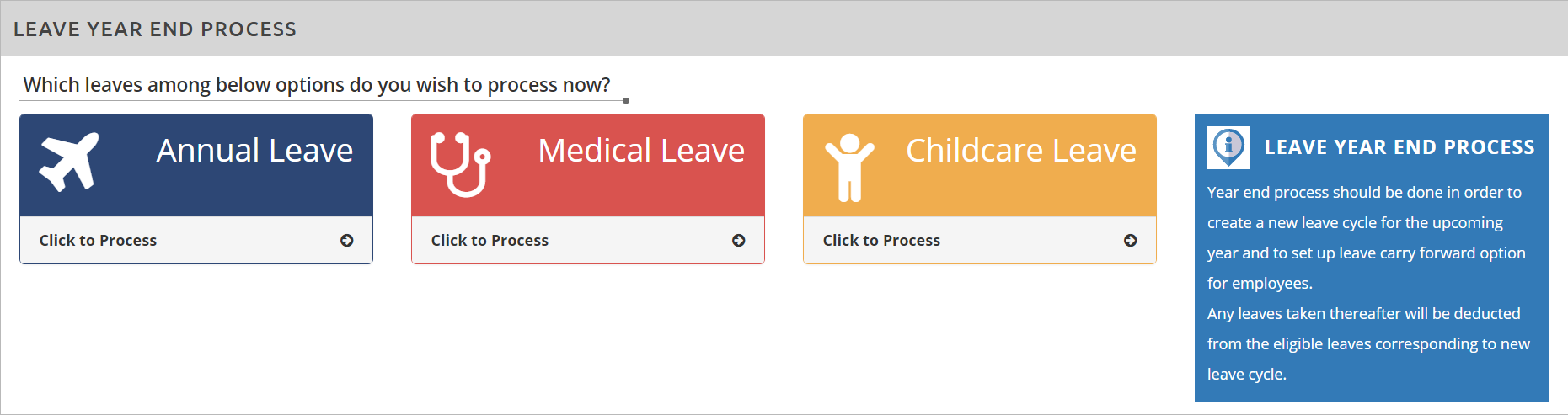The width and height of the screenshot is (1568, 415).
Task: Click to Process Medical Leave
Action: tap(588, 241)
